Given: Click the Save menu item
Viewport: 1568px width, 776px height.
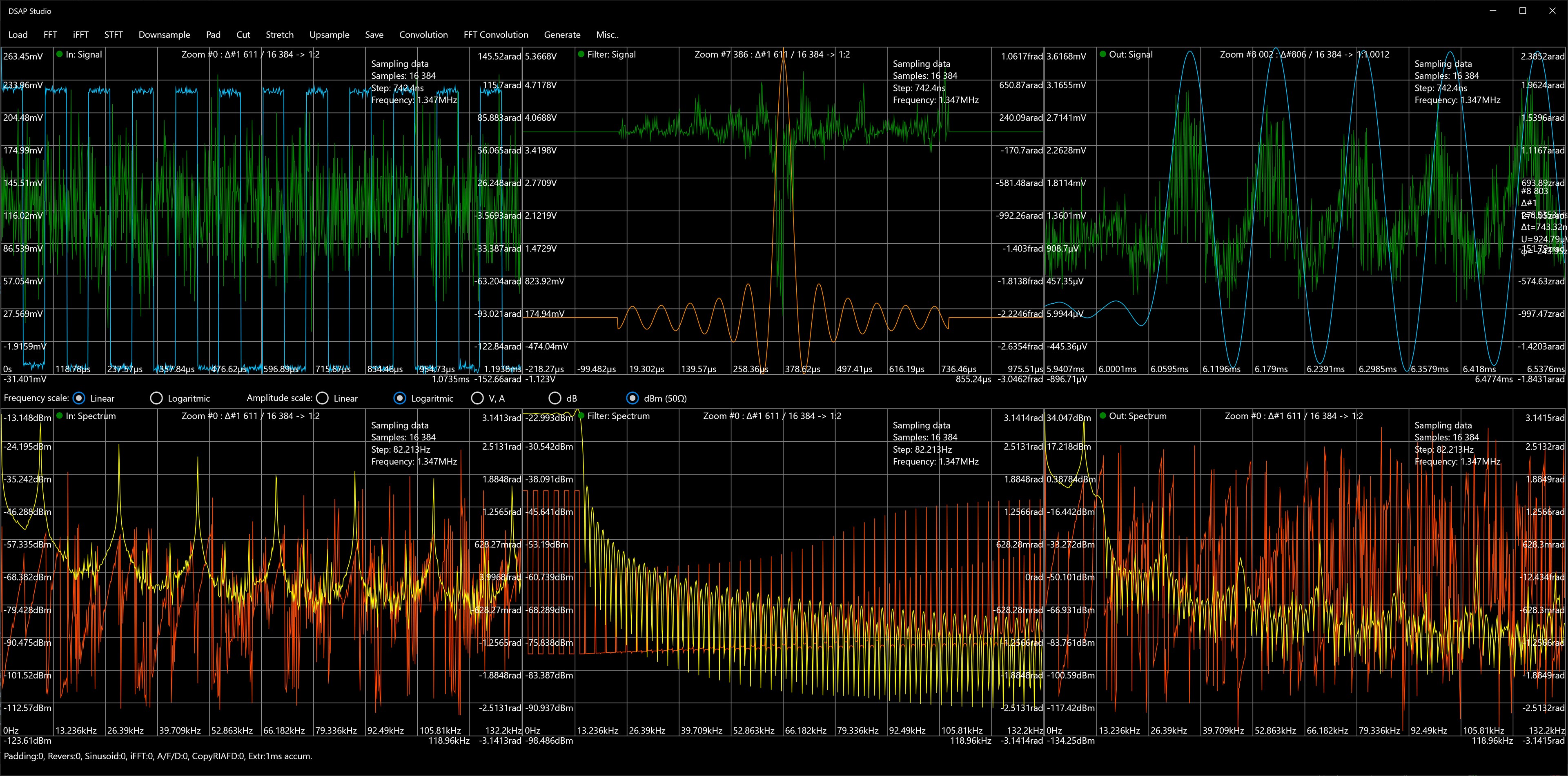Looking at the screenshot, I should (x=374, y=35).
